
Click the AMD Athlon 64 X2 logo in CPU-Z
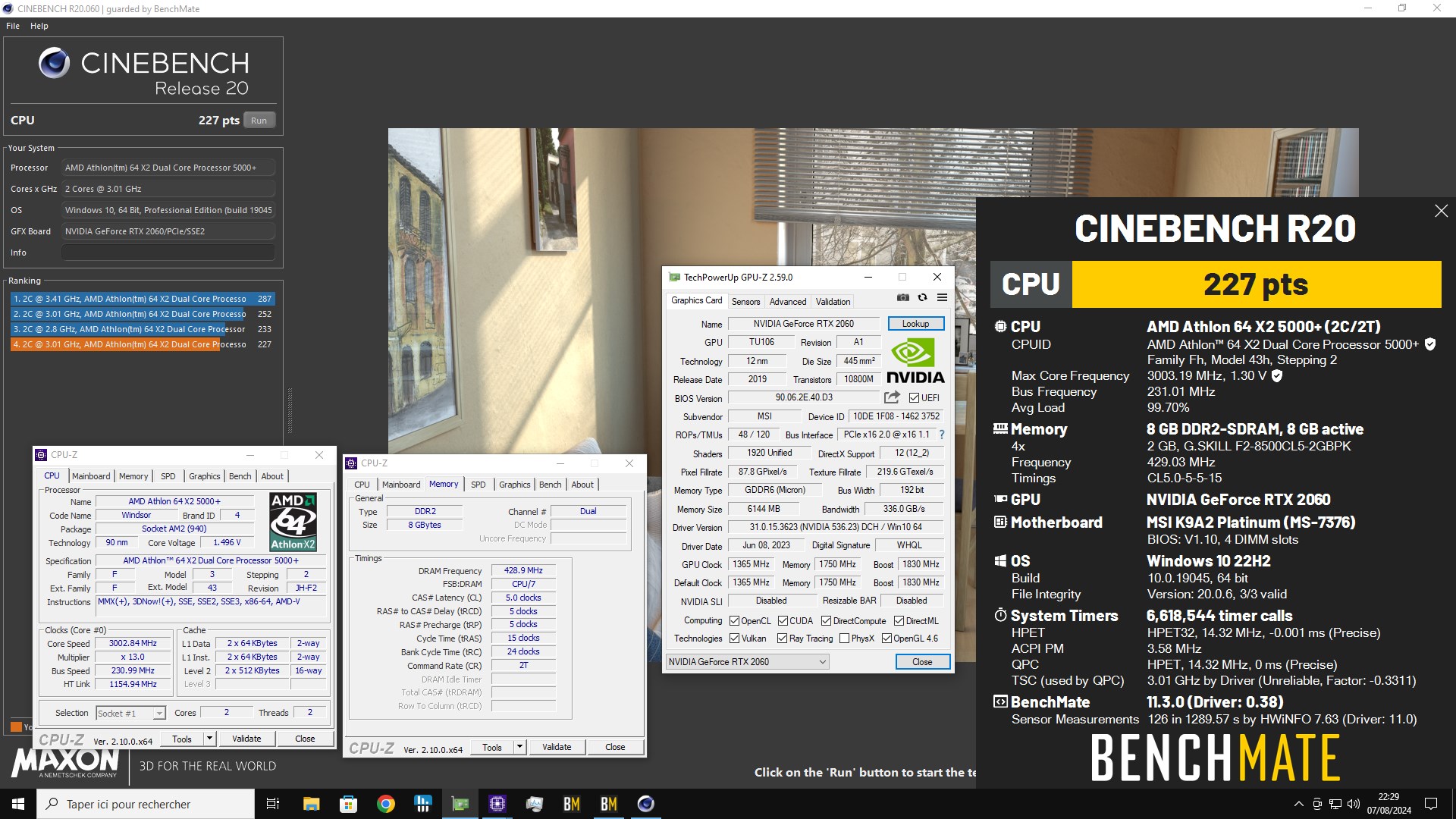(x=293, y=522)
